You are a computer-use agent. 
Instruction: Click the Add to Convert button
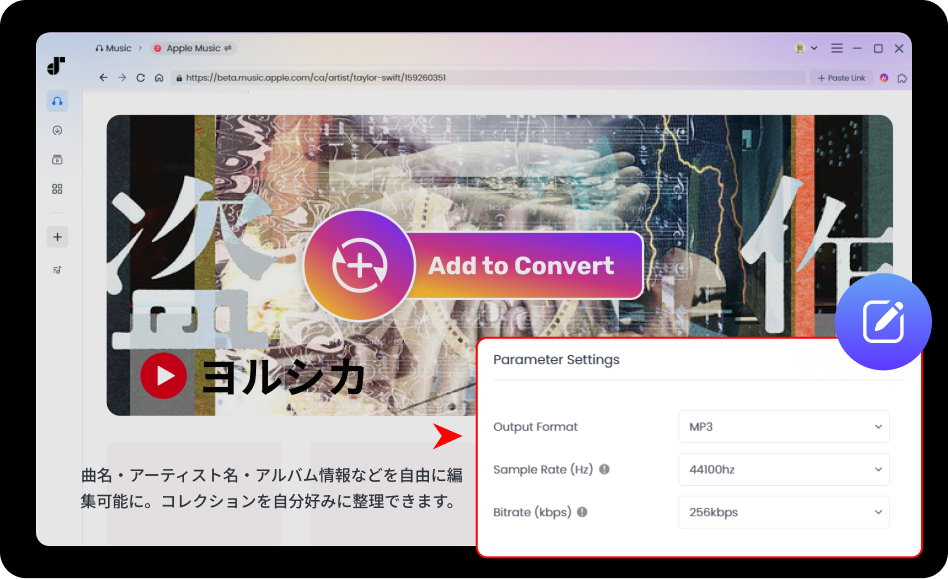coord(522,265)
